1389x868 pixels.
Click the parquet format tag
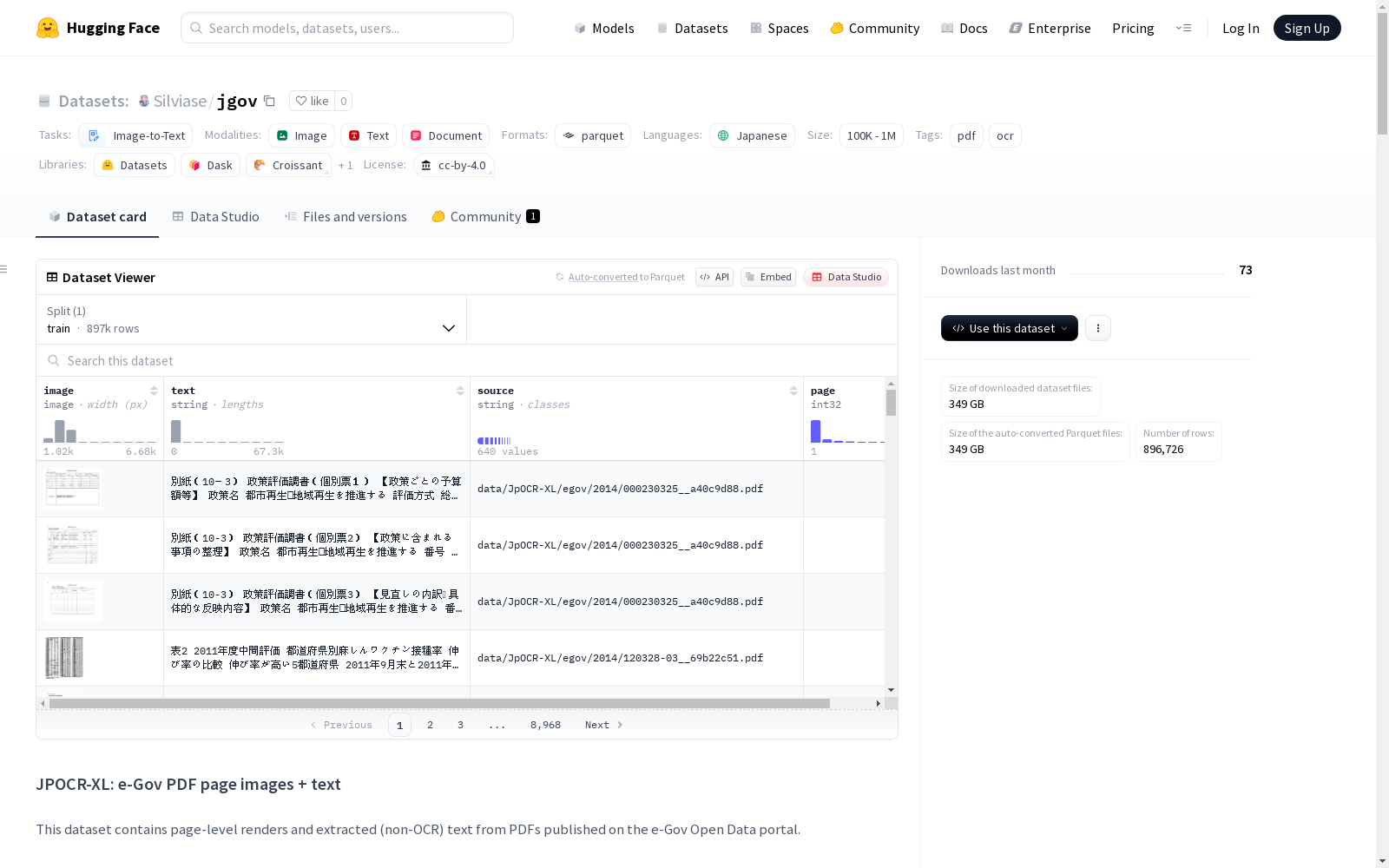[593, 135]
